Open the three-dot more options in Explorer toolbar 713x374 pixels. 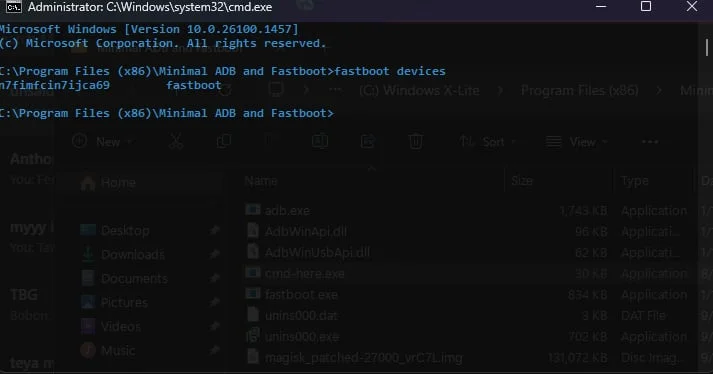coord(650,142)
